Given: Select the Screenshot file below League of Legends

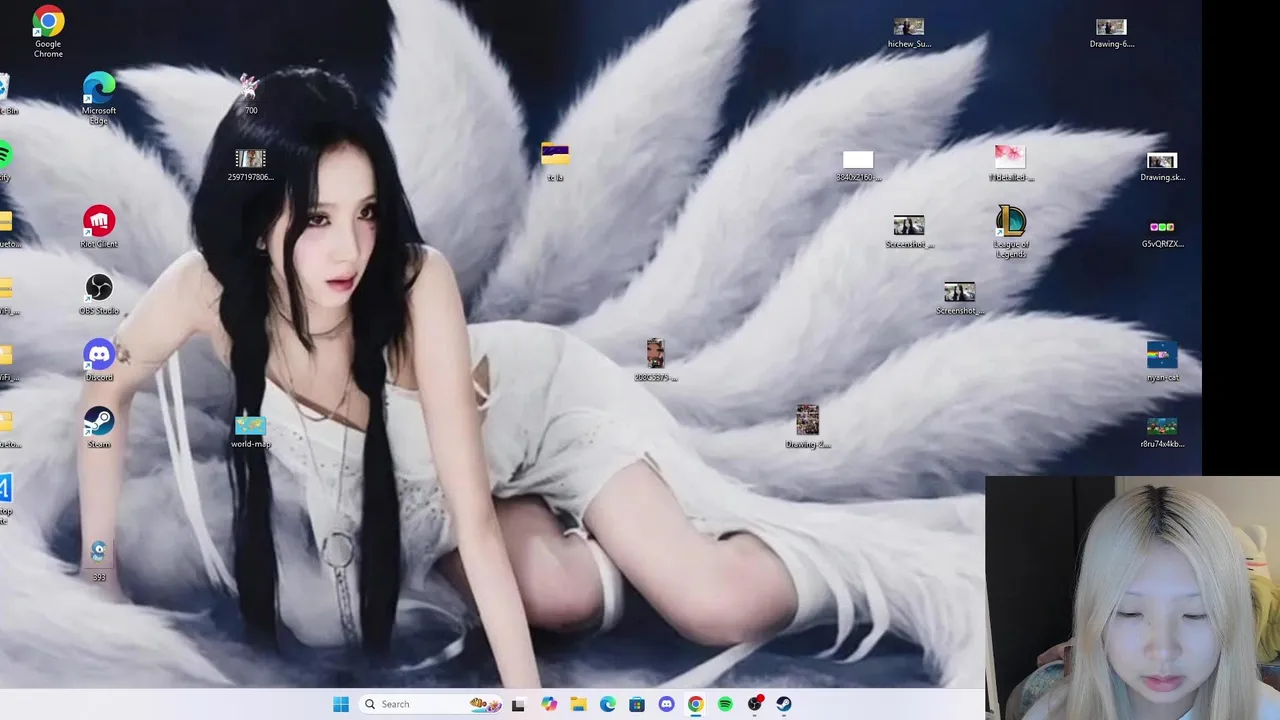Looking at the screenshot, I should (960, 298).
